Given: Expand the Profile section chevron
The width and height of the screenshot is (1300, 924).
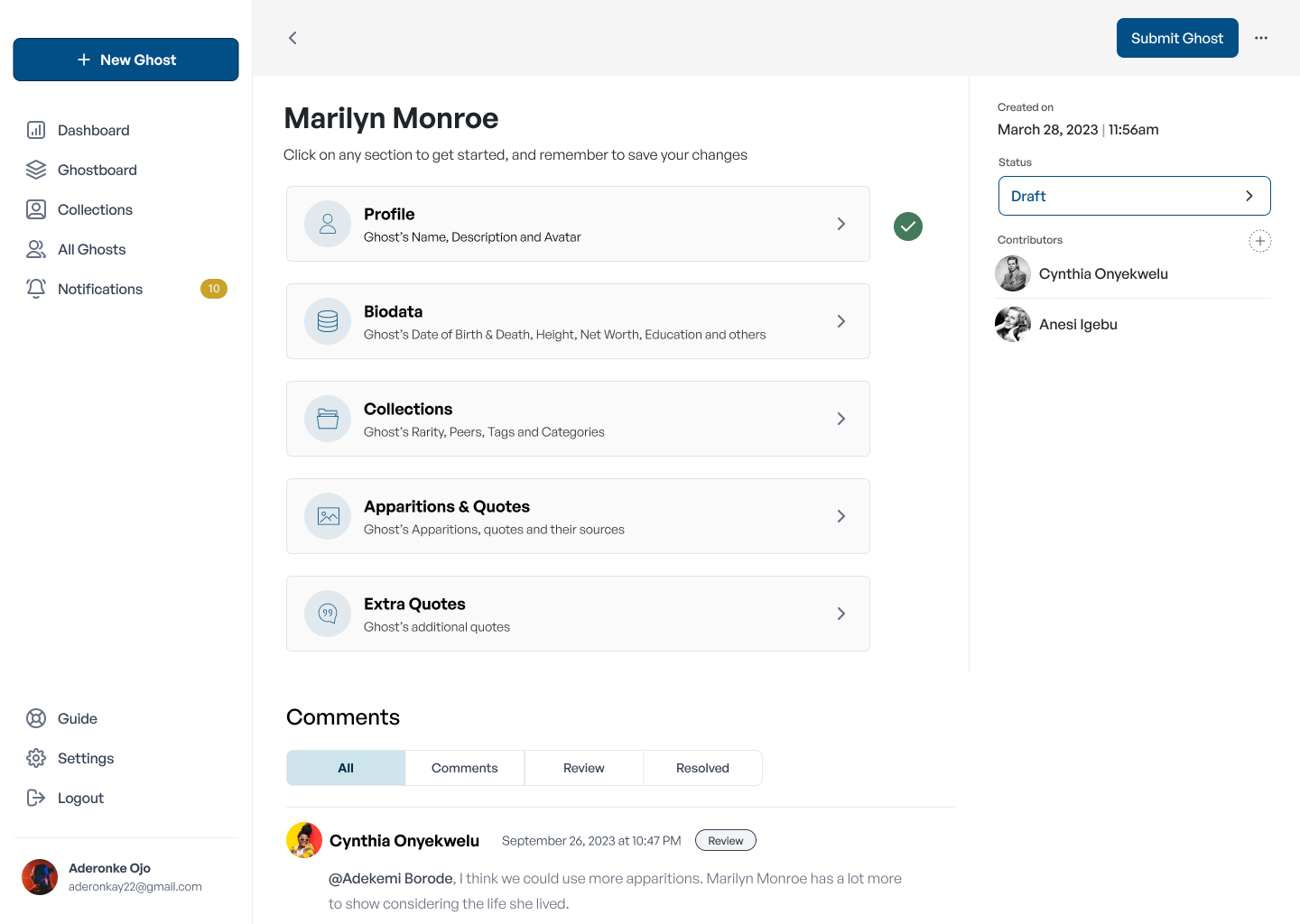Looking at the screenshot, I should pos(841,224).
